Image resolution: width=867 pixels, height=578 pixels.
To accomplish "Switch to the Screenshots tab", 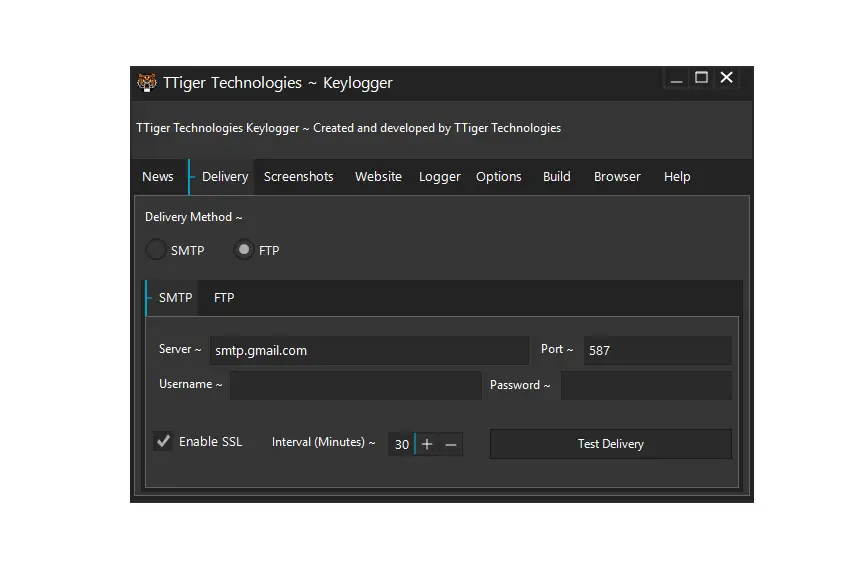I will tap(298, 176).
